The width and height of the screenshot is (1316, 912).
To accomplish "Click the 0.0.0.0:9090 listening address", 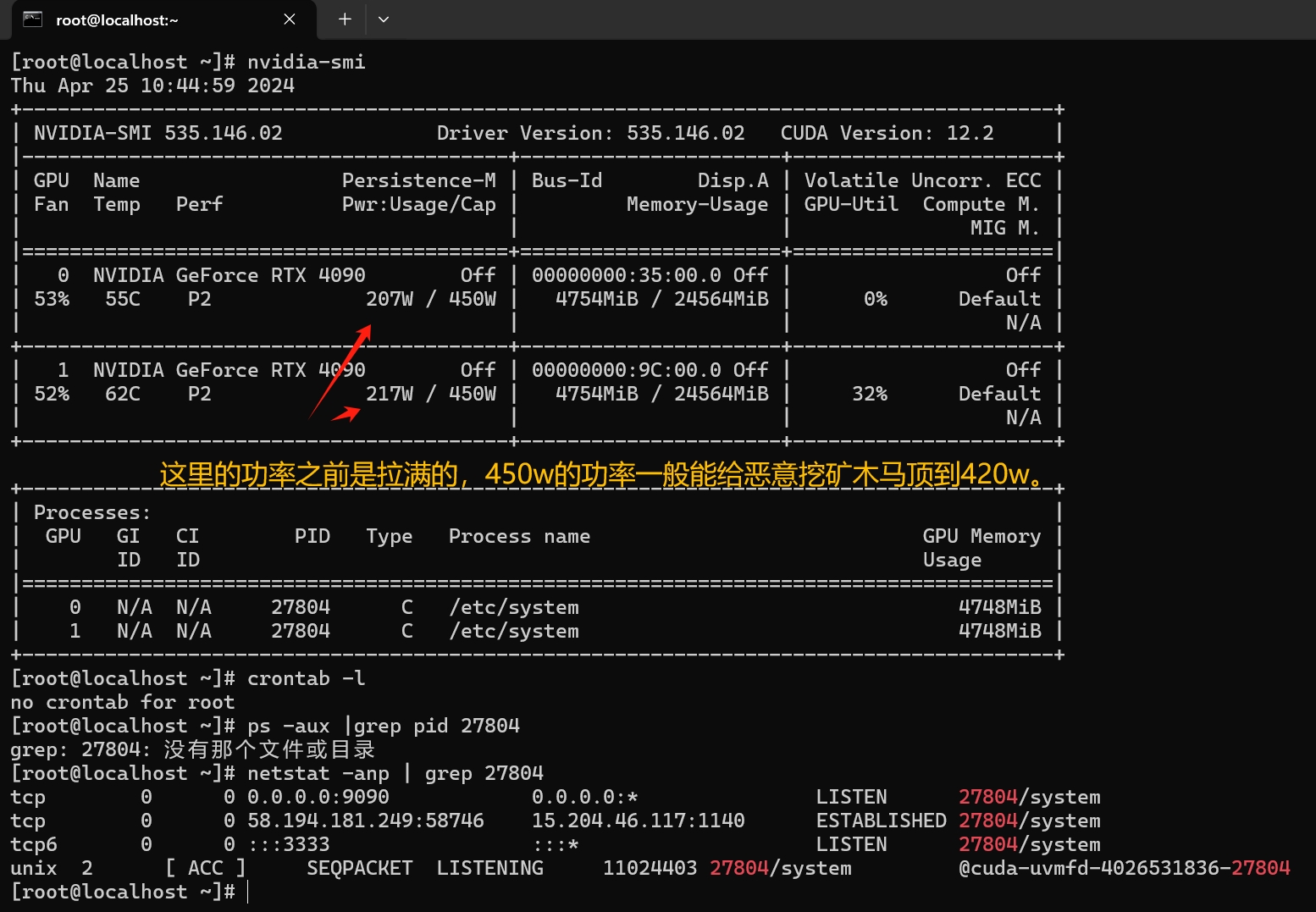I will [x=318, y=797].
